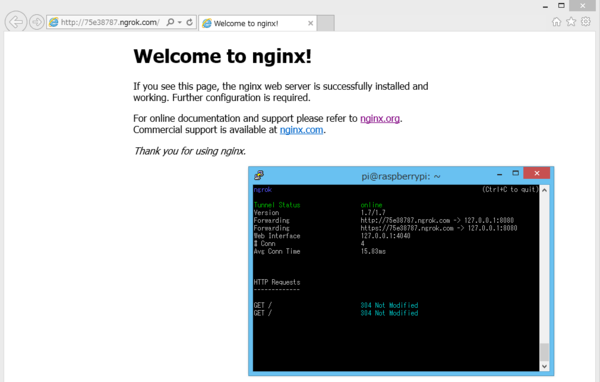Click the '(Ctrl+C to quit)' text
This screenshot has width=600, height=382.
coord(510,189)
